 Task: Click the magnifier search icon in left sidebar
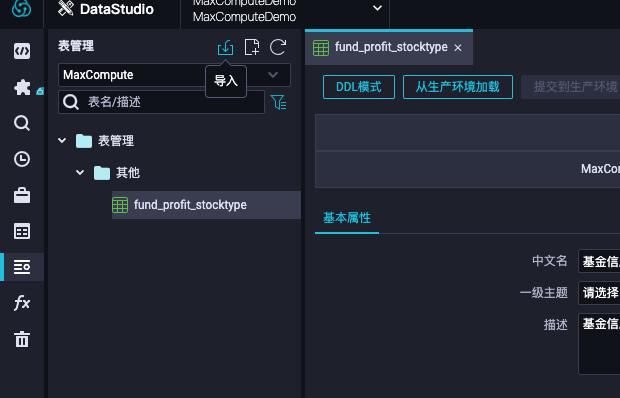click(x=22, y=123)
